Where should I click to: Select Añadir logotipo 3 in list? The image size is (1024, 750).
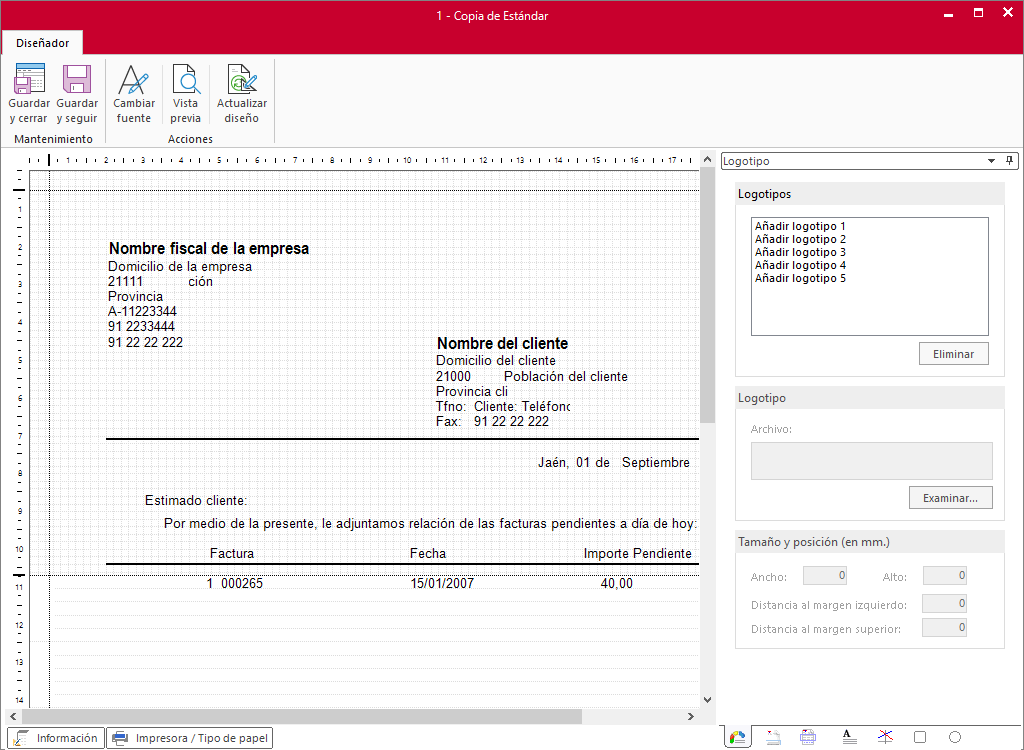(x=800, y=252)
